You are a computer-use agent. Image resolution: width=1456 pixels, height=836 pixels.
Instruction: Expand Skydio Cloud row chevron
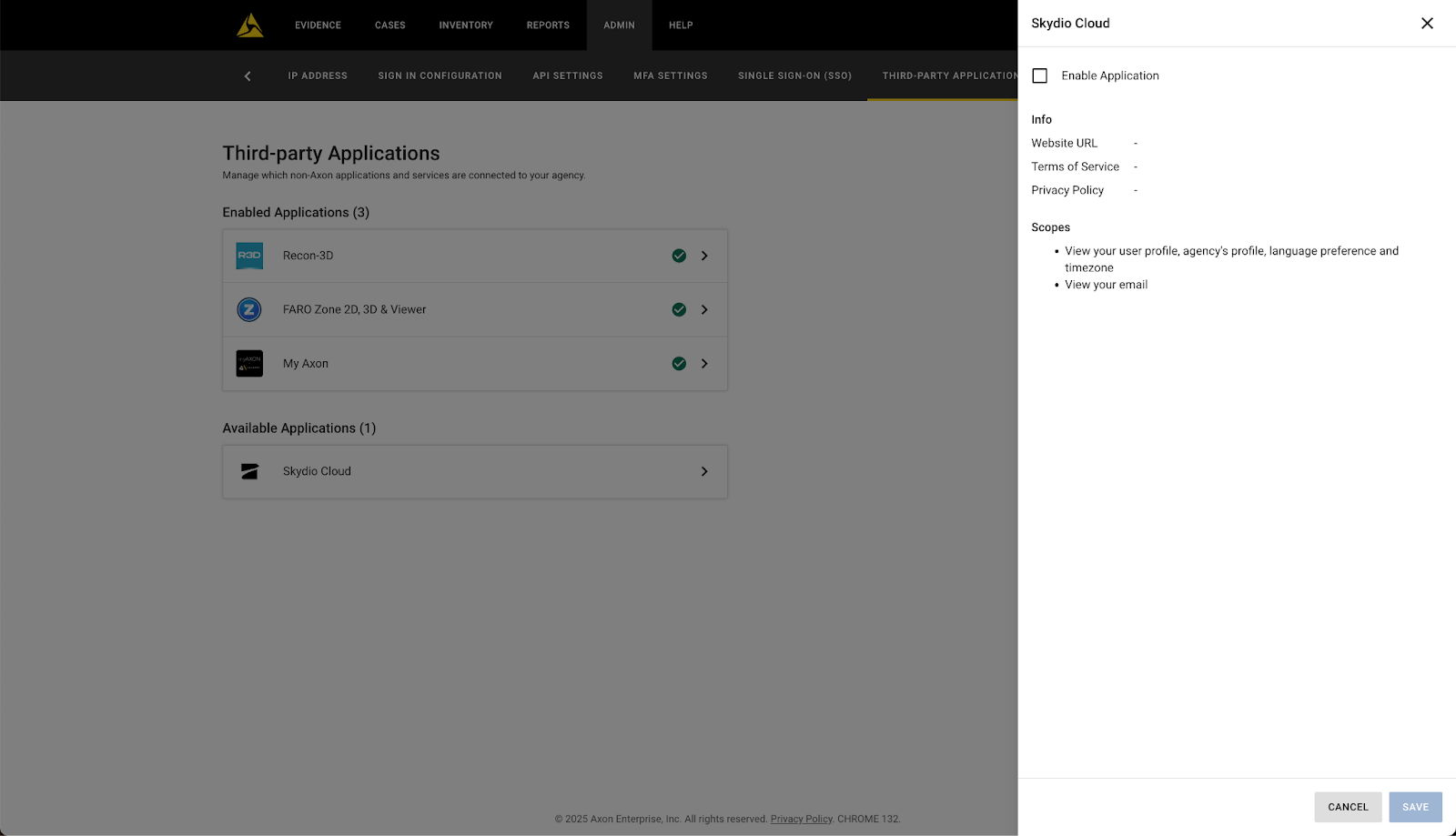point(704,471)
